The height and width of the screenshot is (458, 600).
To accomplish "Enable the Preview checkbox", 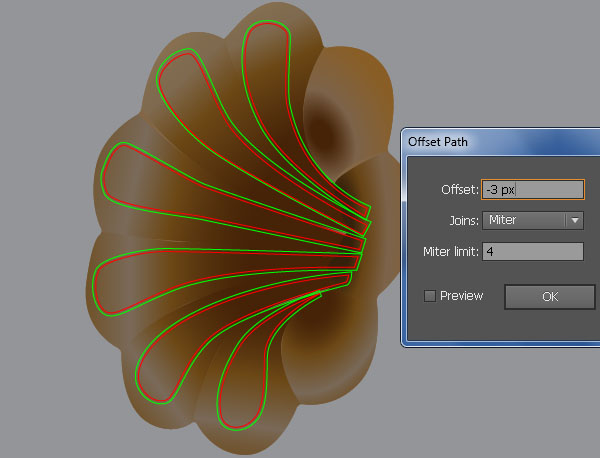I will pyautogui.click(x=430, y=296).
